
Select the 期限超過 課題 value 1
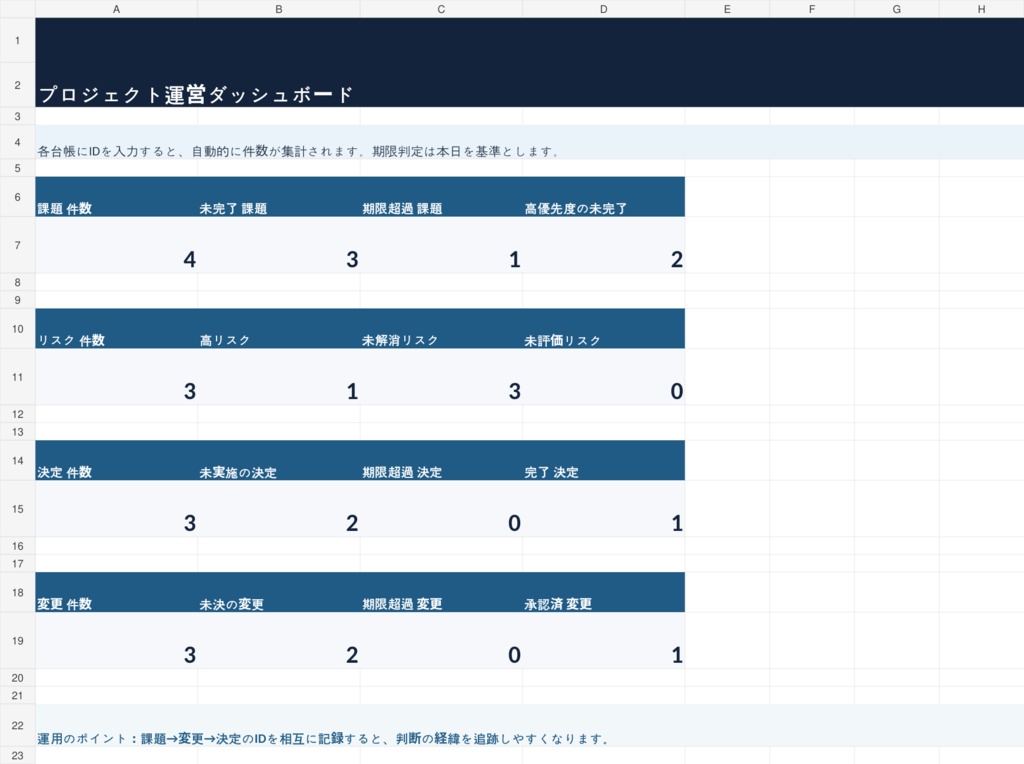441,245
